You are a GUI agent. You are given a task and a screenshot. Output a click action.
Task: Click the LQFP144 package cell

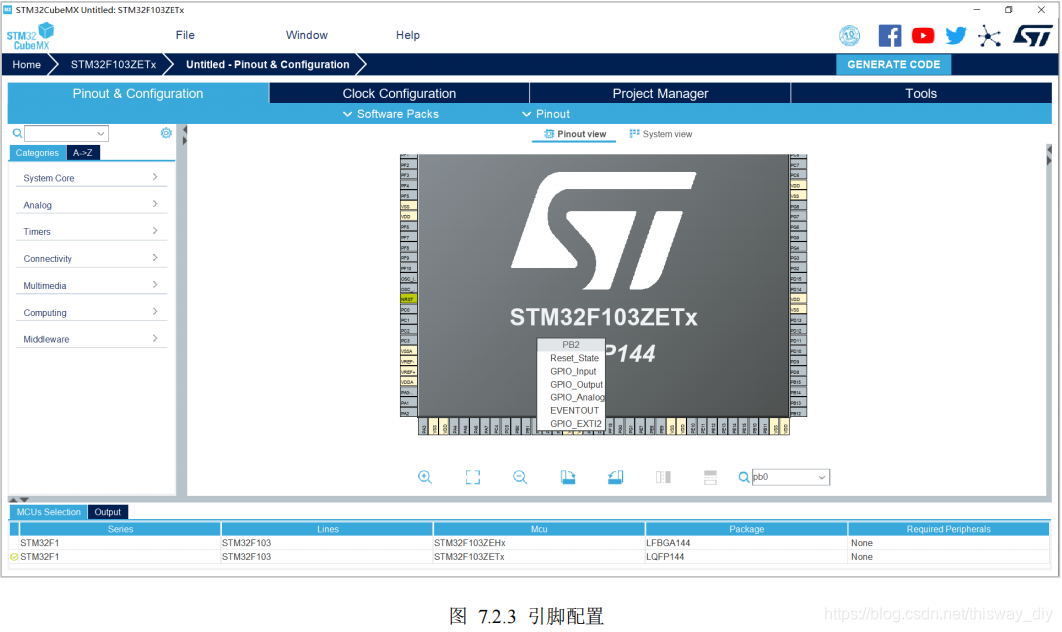746,557
